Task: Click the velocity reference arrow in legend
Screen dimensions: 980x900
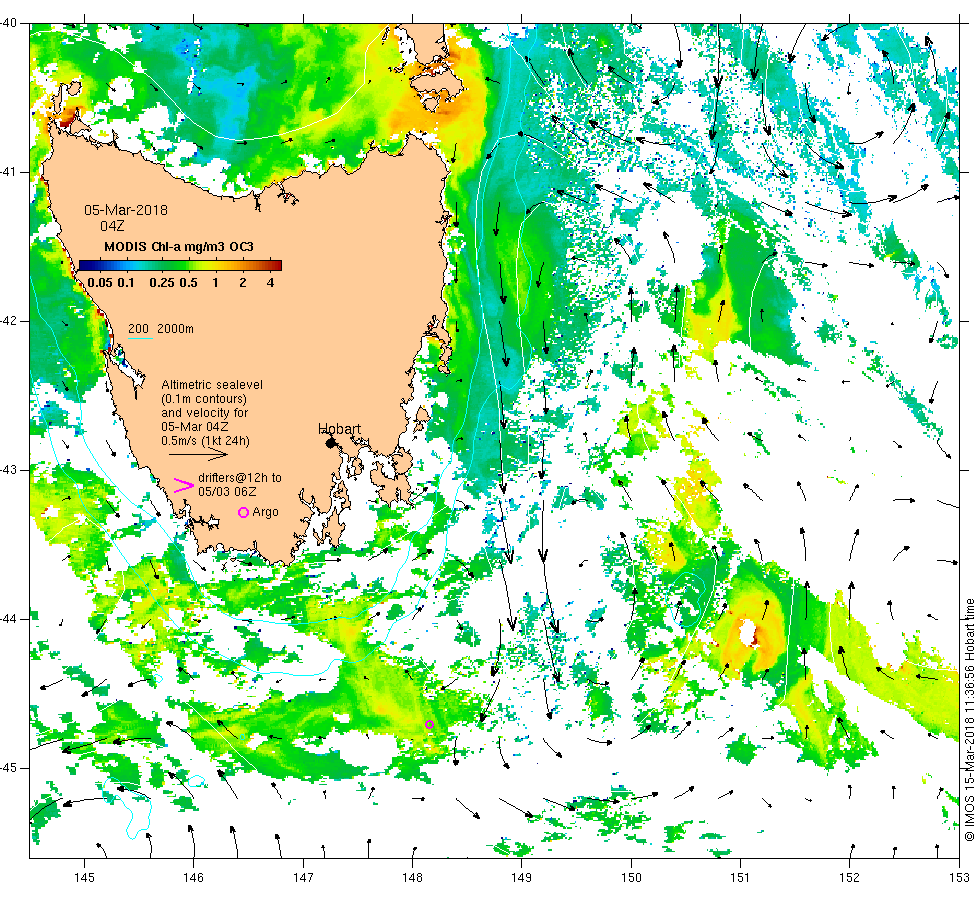Action: [x=199, y=454]
